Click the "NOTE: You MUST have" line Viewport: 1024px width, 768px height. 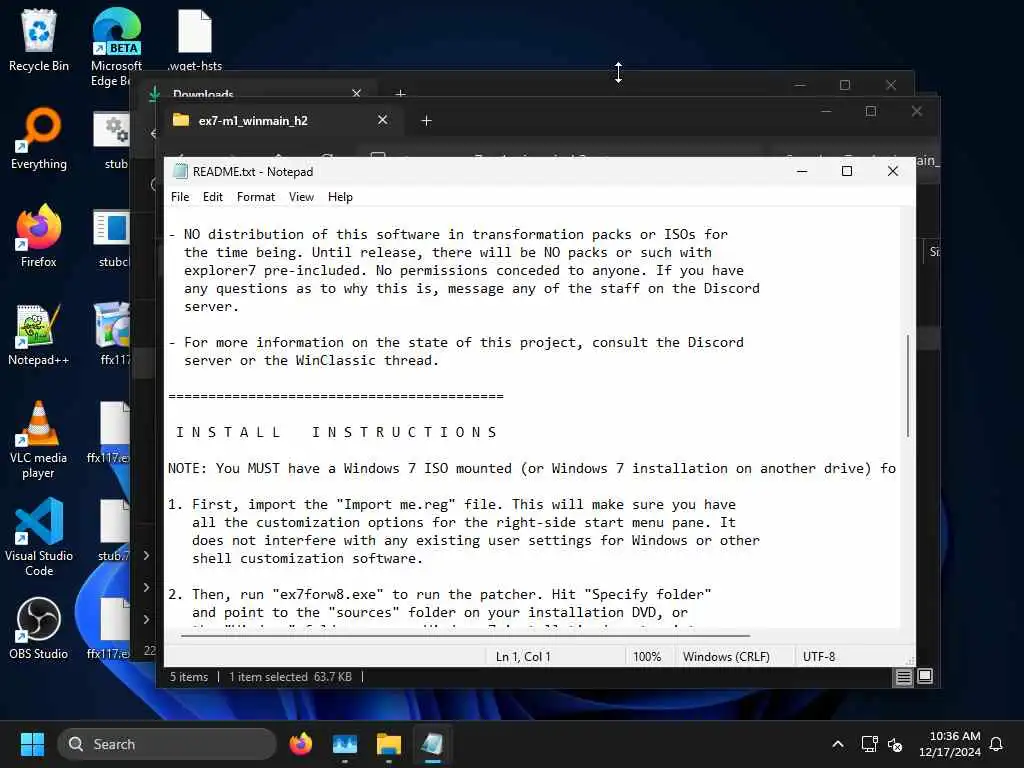tap(532, 468)
